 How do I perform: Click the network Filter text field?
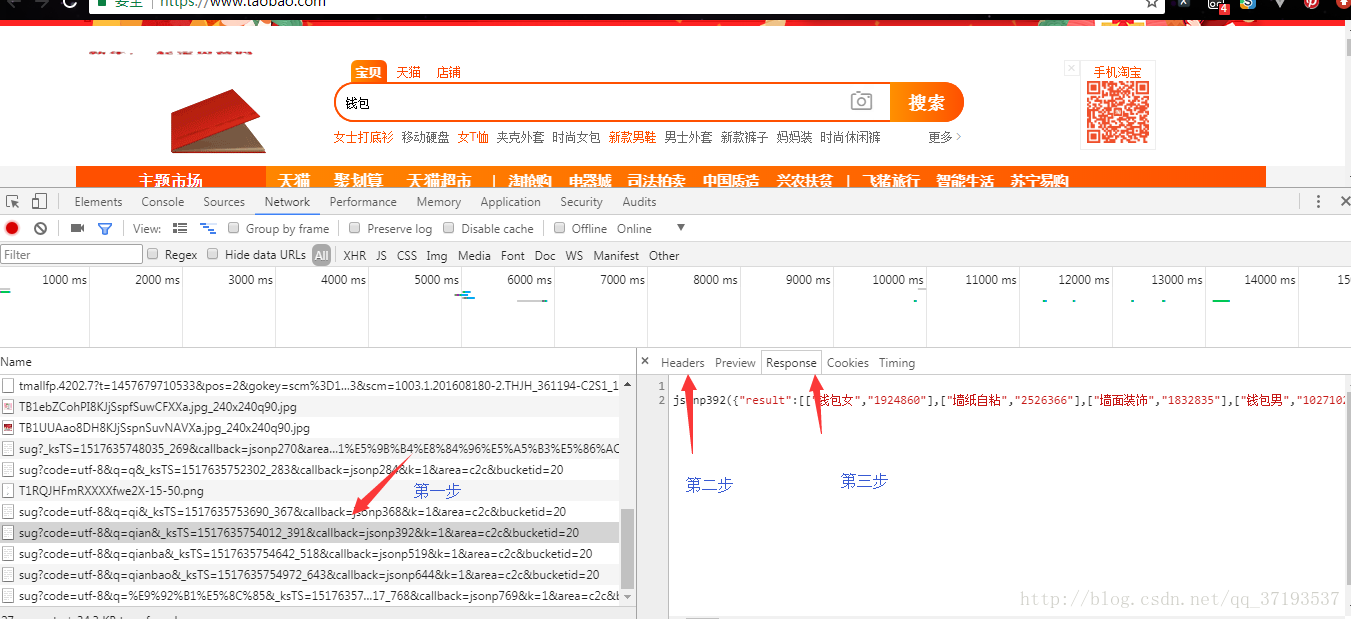click(71, 254)
